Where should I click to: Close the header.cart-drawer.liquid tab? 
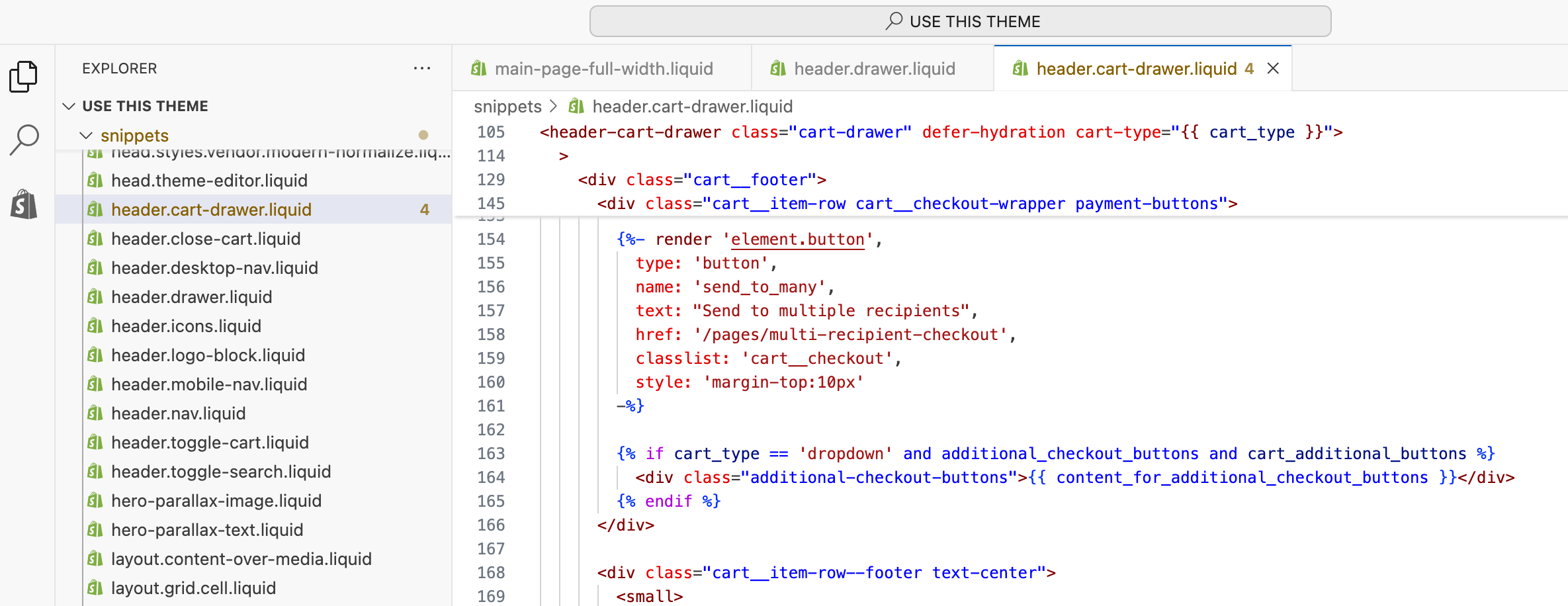[1273, 68]
